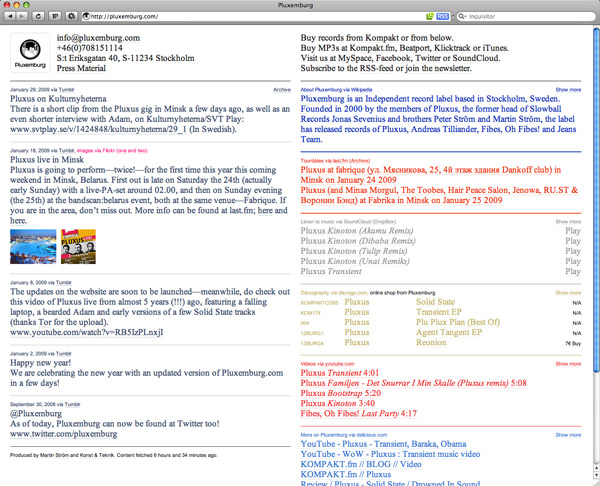
Task: Click Show more in the delicious.com section
Action: coord(568,435)
